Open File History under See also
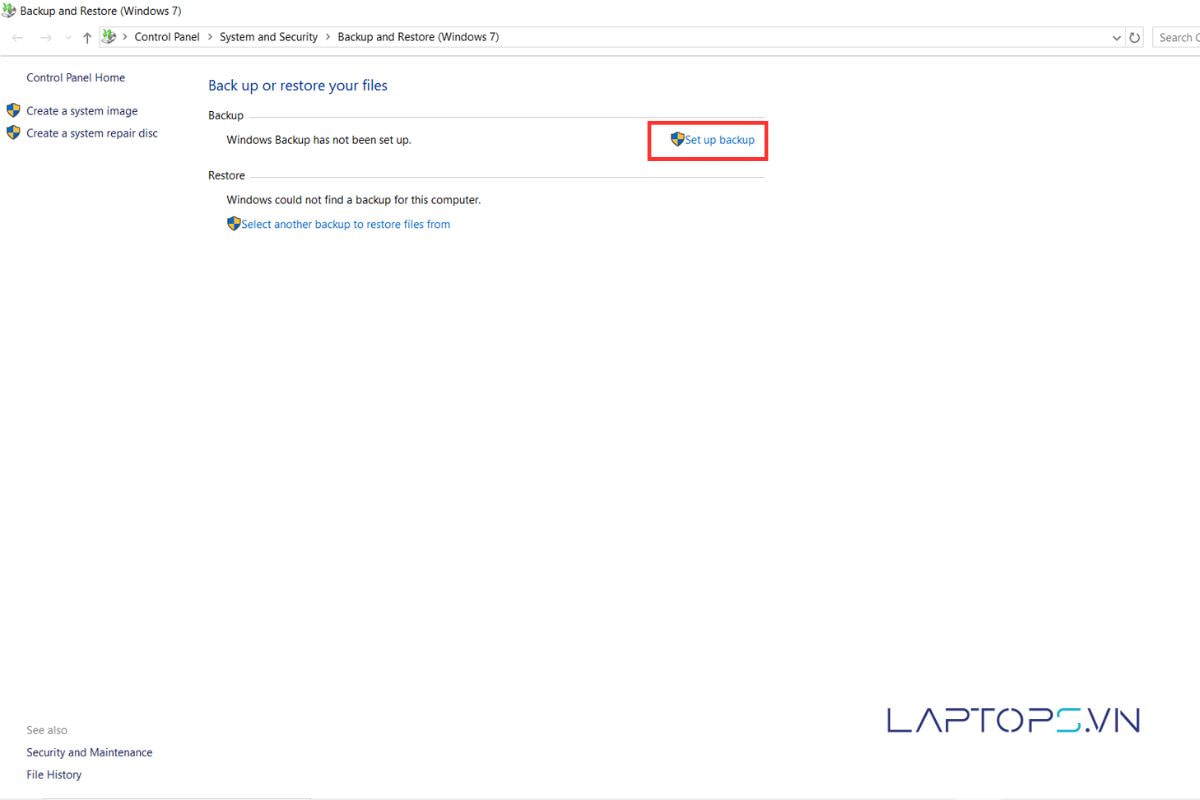 (x=54, y=775)
